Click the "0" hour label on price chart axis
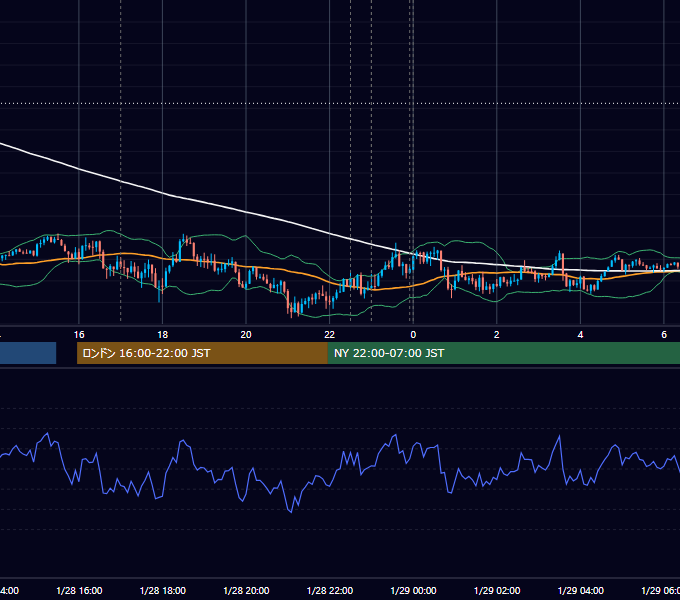Screen dimensions: 680x600 pyautogui.click(x=413, y=335)
